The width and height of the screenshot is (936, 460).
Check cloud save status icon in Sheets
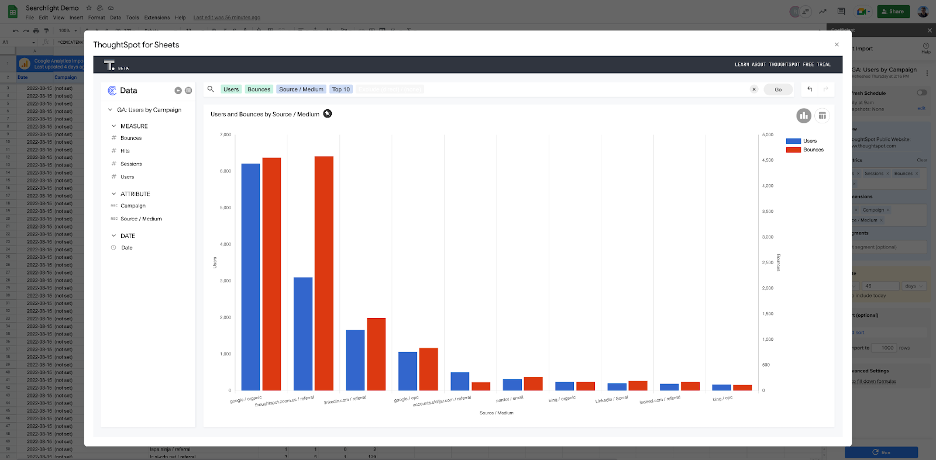(111, 8)
